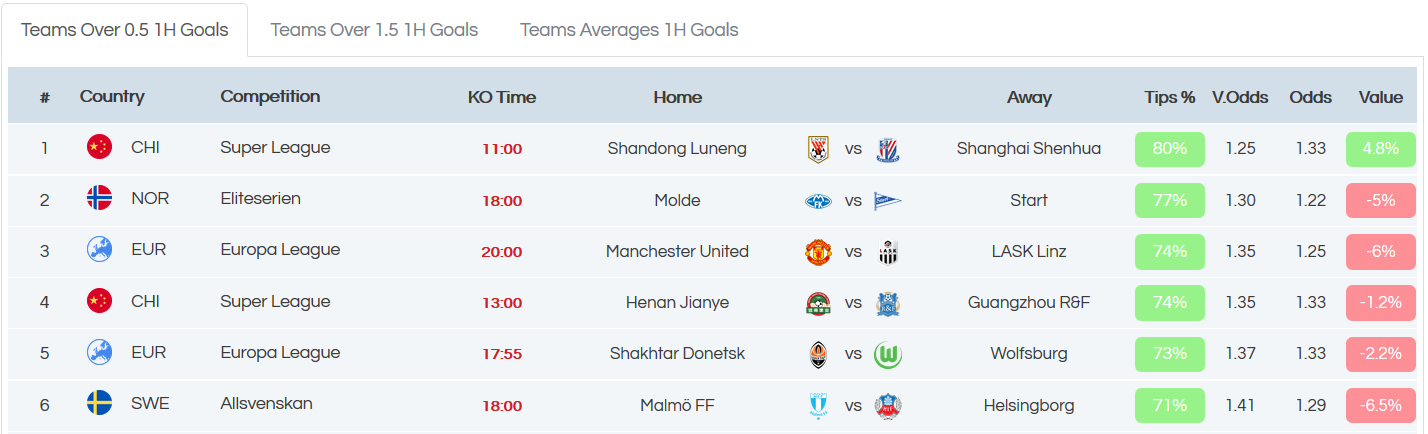
Task: Sort by the KO Time column header
Action: click(502, 97)
